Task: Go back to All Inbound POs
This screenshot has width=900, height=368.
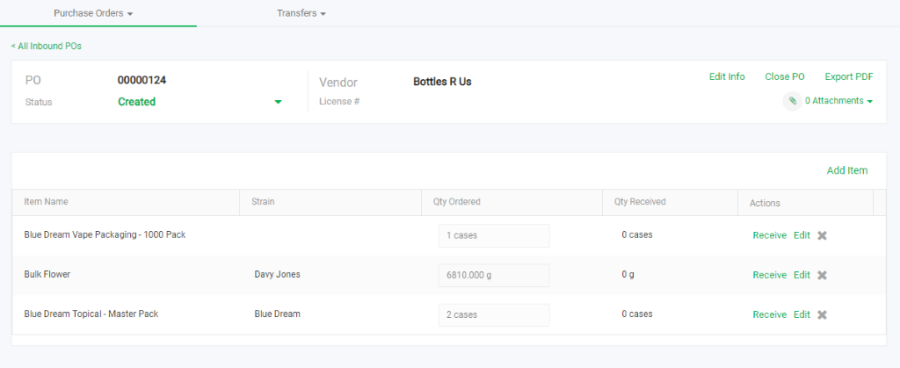Action: point(46,46)
